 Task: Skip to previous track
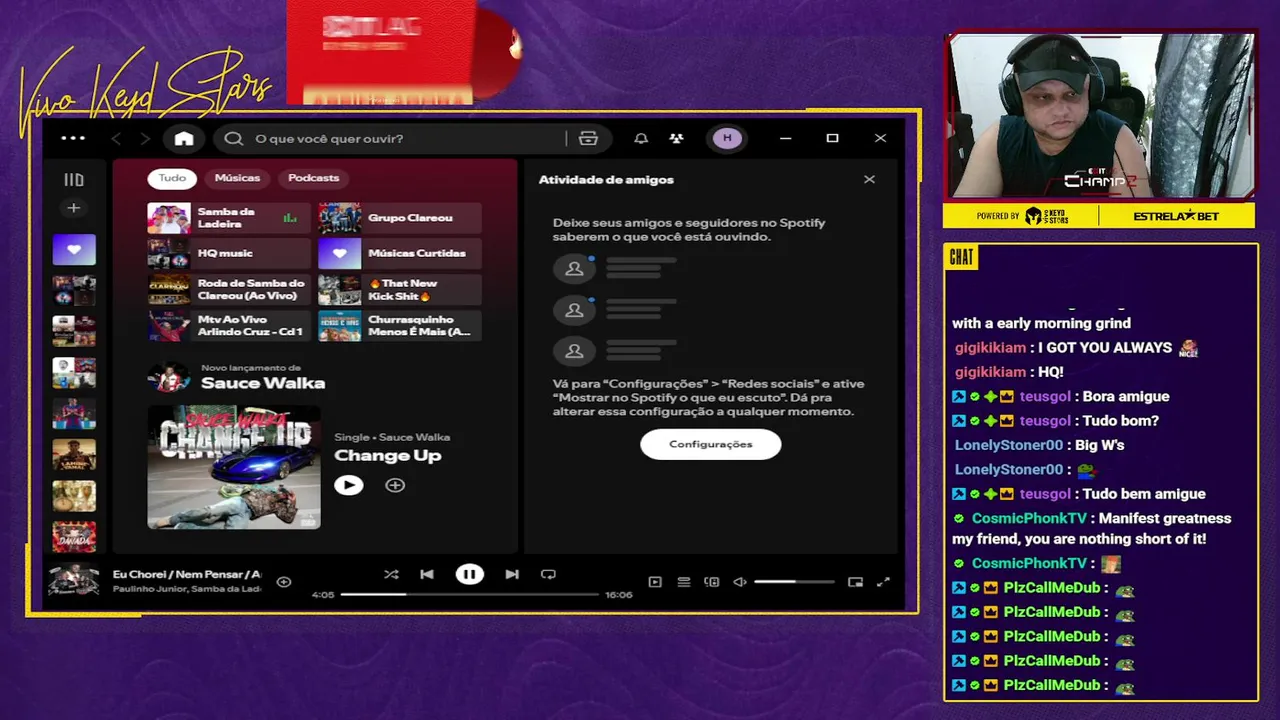[x=427, y=574]
